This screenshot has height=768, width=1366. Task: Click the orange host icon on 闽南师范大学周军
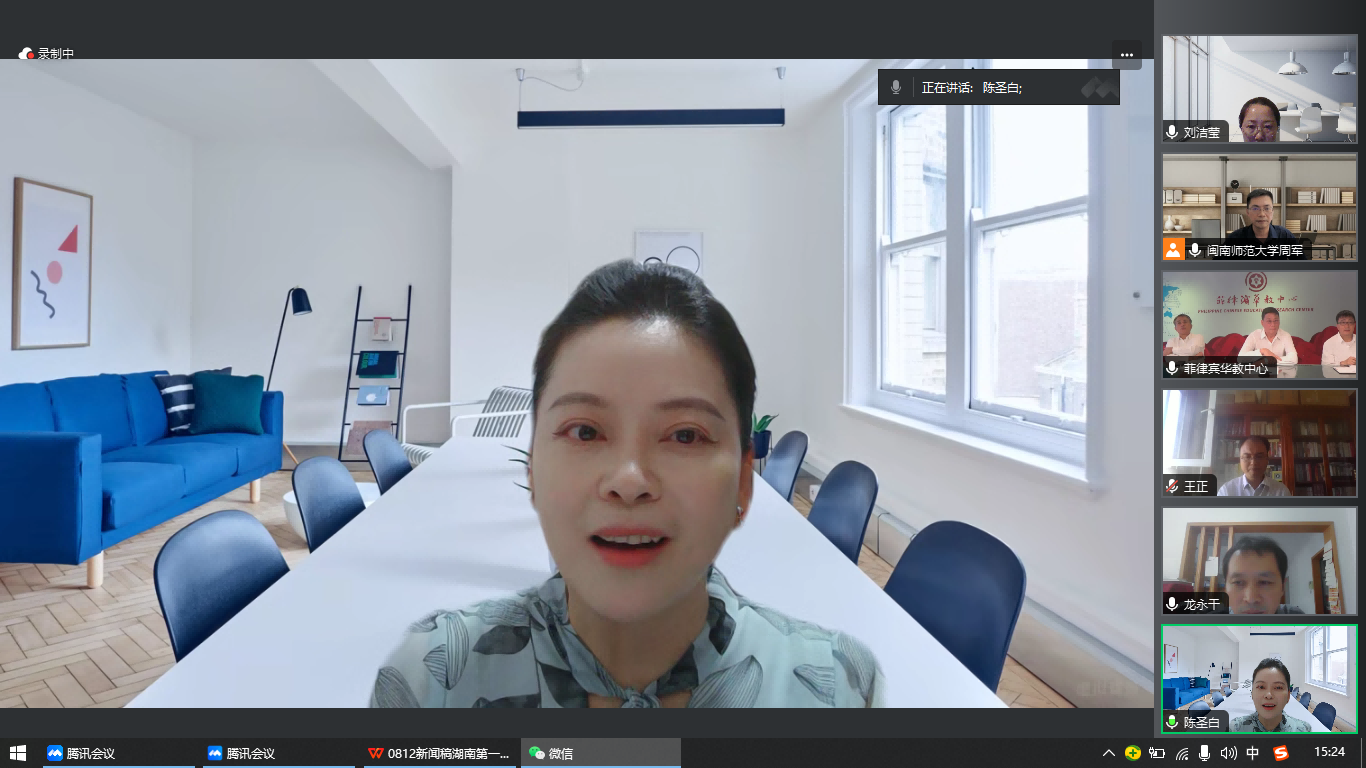1173,250
